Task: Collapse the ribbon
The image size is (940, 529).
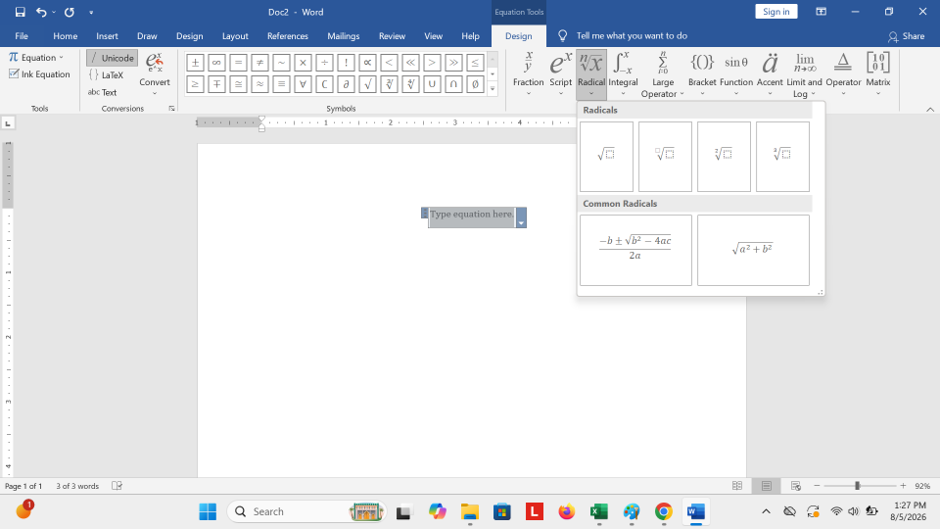Action: [x=930, y=109]
